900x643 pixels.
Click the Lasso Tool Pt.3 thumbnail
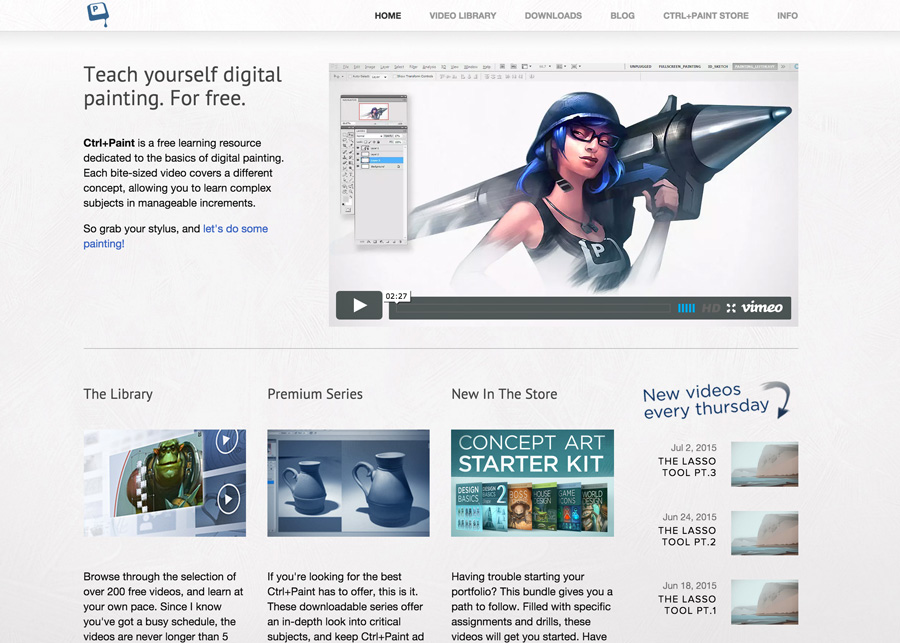[x=765, y=464]
